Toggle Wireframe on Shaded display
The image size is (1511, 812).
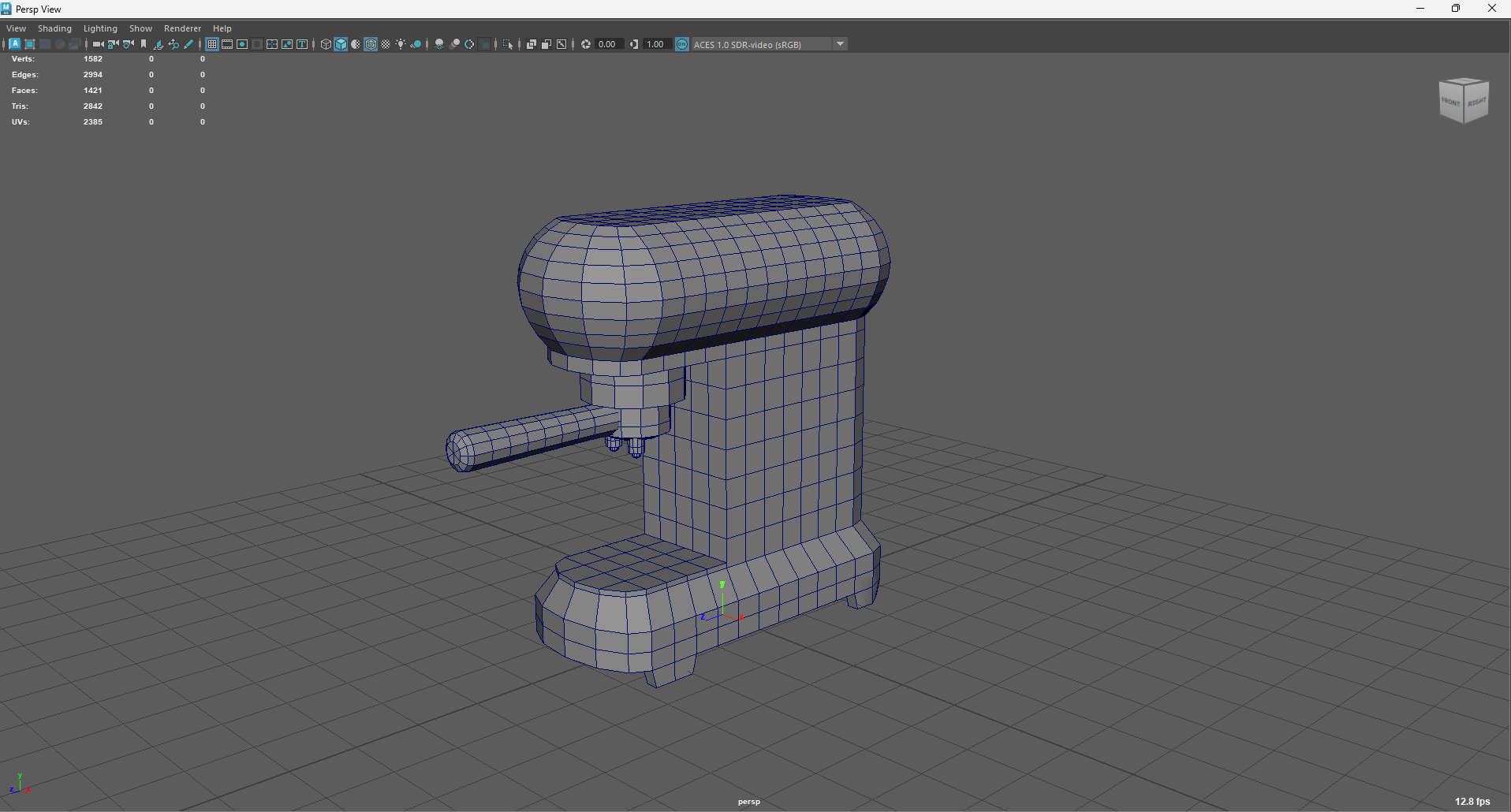pos(371,44)
